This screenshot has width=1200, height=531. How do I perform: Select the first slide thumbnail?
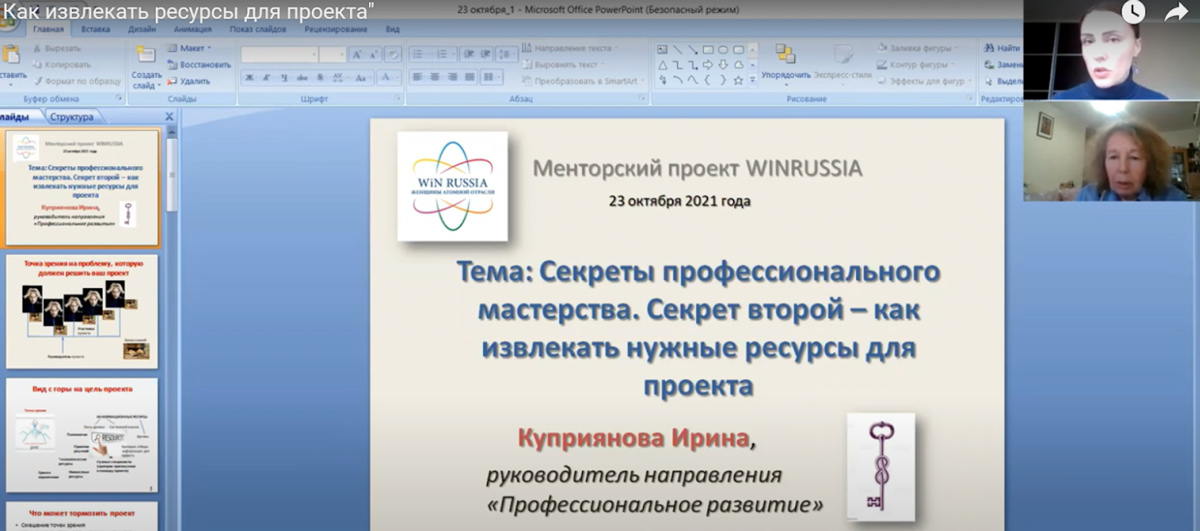(x=82, y=188)
